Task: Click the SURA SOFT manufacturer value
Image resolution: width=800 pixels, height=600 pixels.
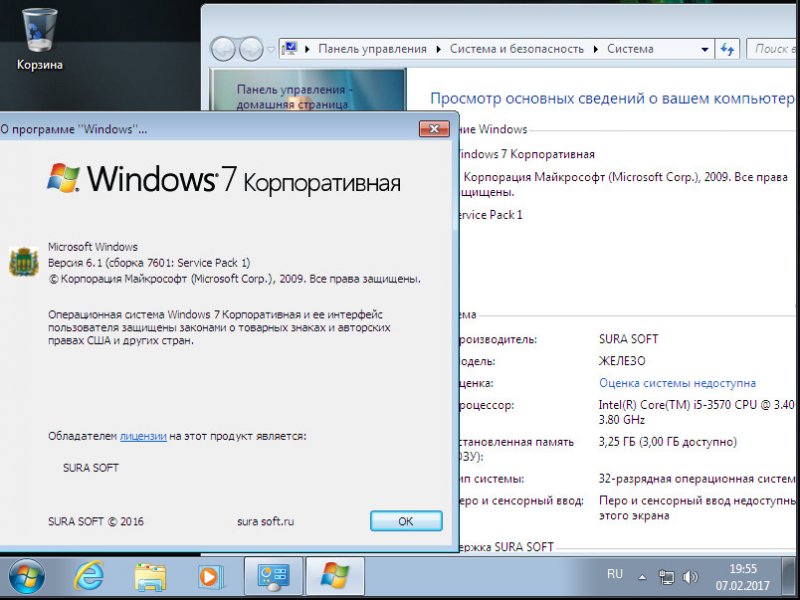Action: pyautogui.click(x=628, y=339)
